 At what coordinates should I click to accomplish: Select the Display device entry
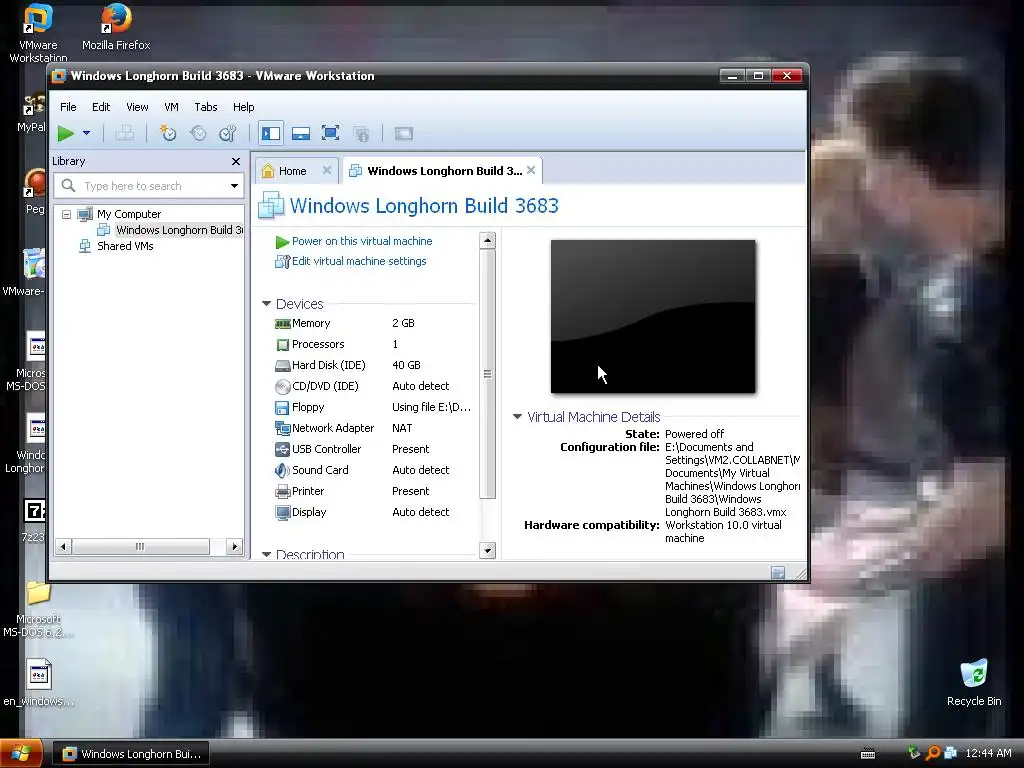click(x=372, y=512)
